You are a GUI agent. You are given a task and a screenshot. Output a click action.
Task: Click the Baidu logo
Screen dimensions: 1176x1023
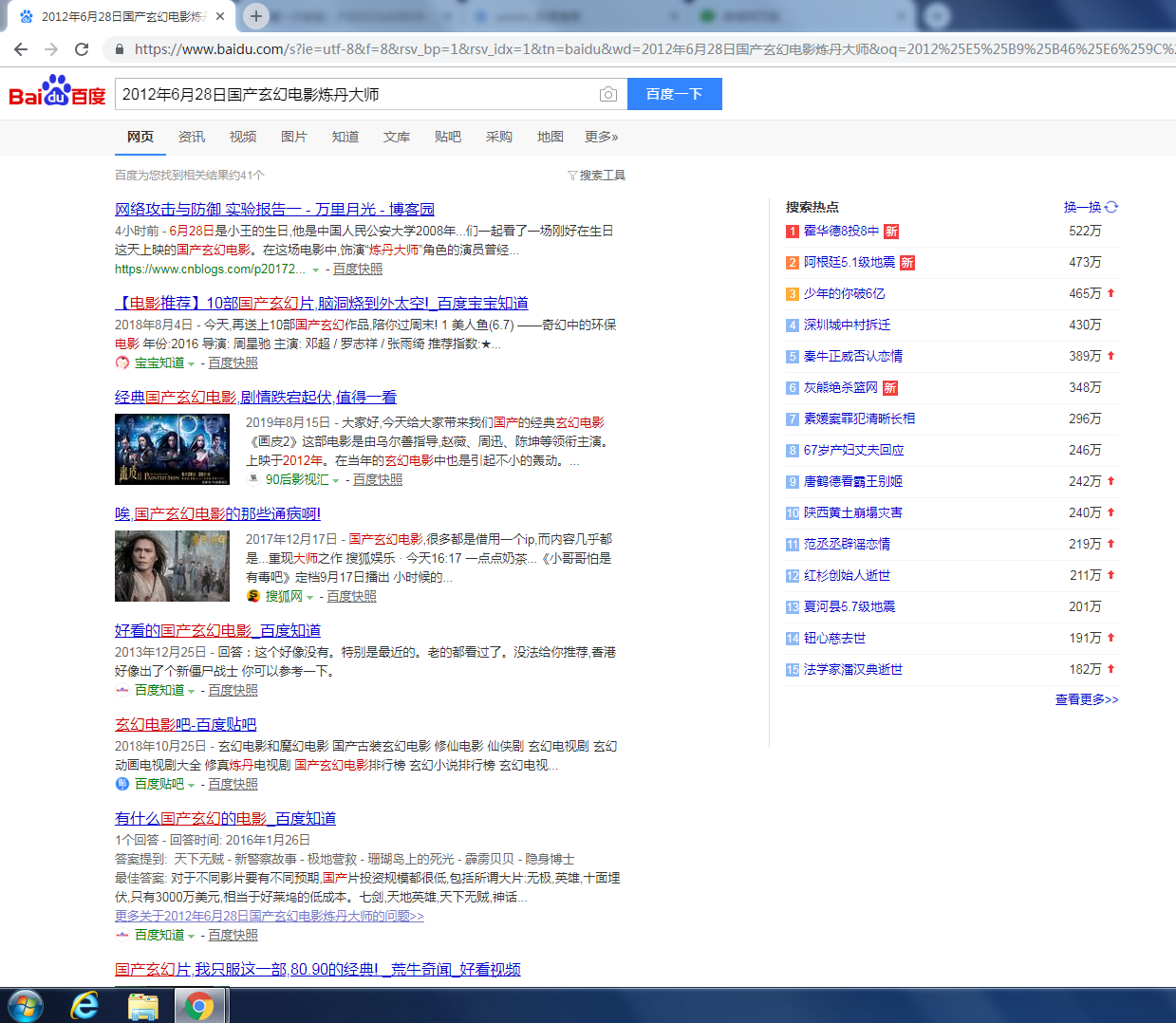coord(57,92)
